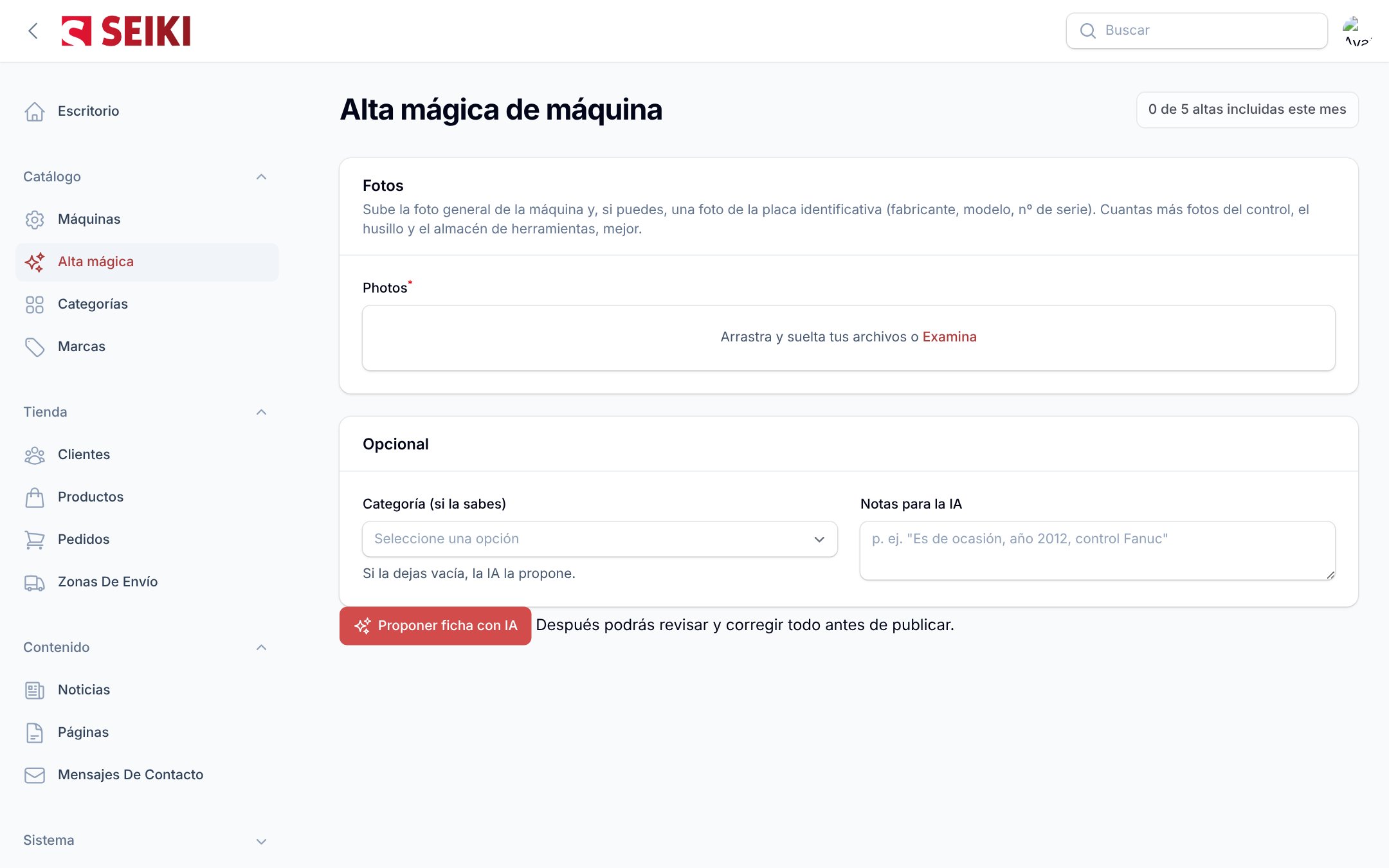This screenshot has height=868, width=1389.
Task: Open Zonas De Envío page
Action: click(147, 582)
